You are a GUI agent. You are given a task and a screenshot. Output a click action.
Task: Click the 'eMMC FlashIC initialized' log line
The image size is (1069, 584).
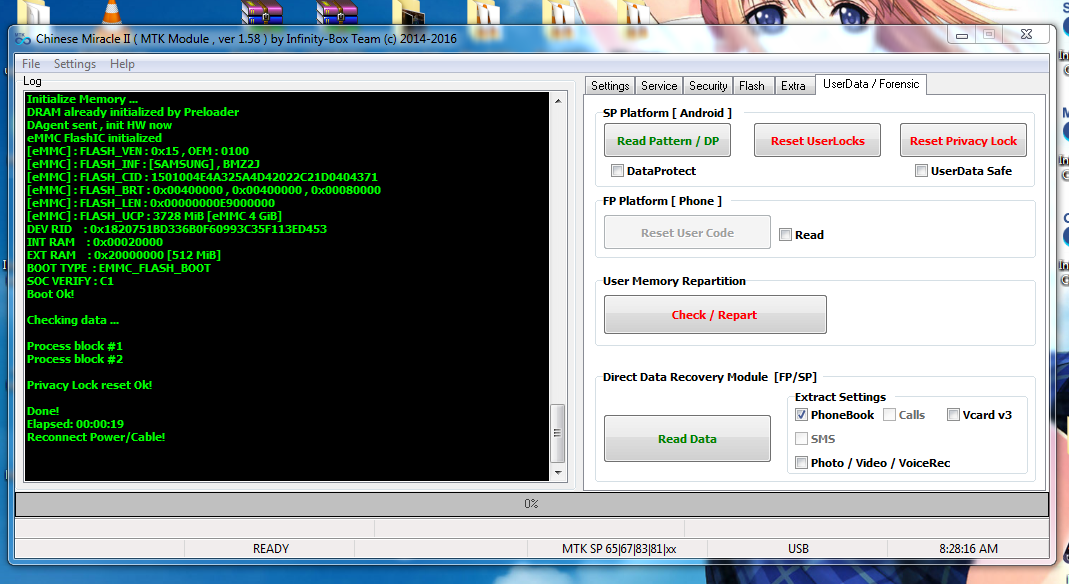(x=94, y=138)
